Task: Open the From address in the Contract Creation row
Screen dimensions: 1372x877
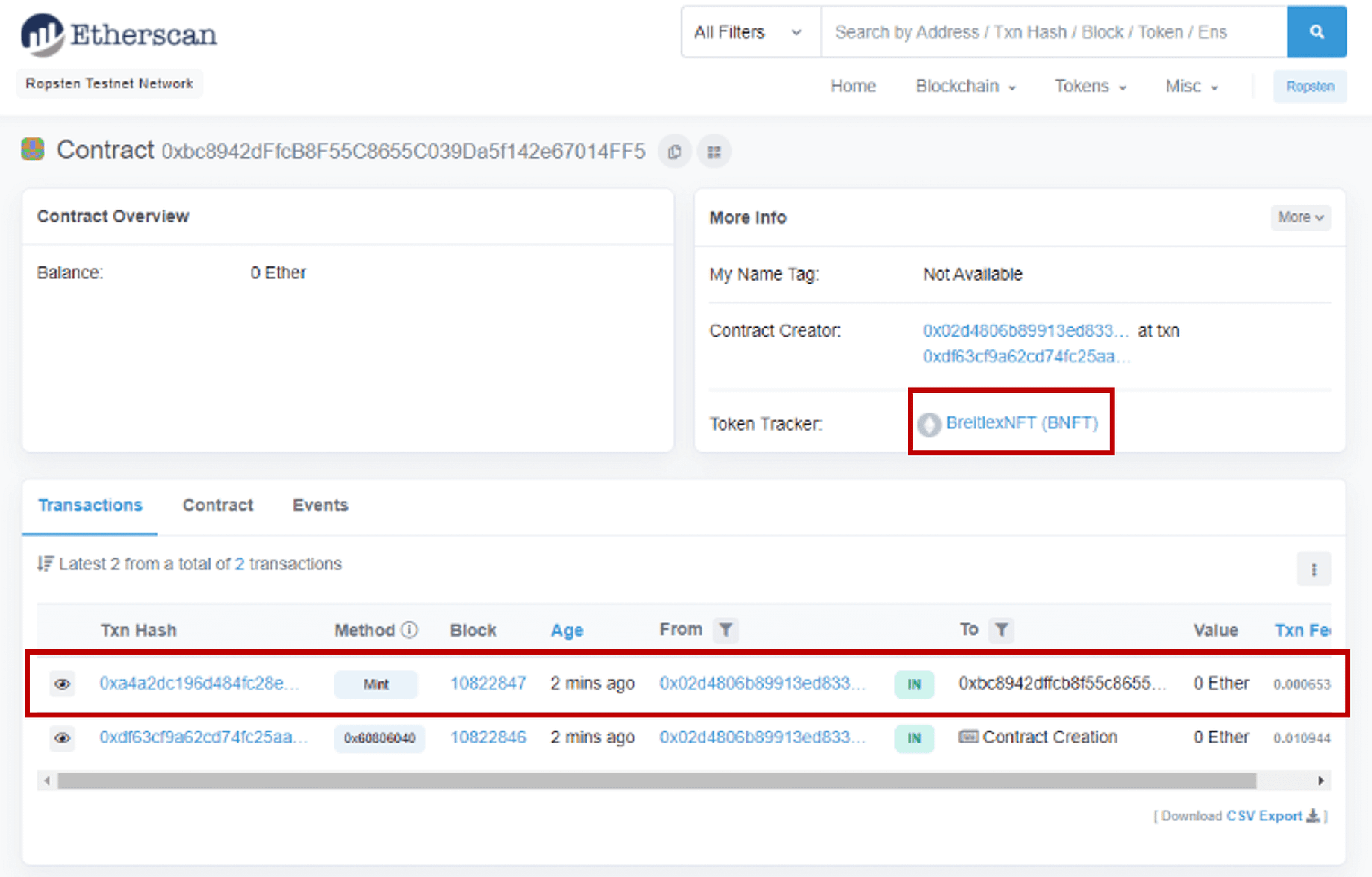Action: click(x=762, y=737)
